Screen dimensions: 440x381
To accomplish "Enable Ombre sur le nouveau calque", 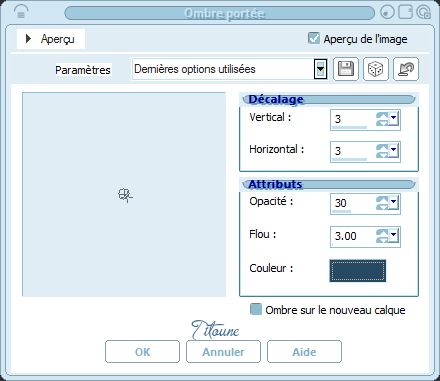I will [256, 309].
